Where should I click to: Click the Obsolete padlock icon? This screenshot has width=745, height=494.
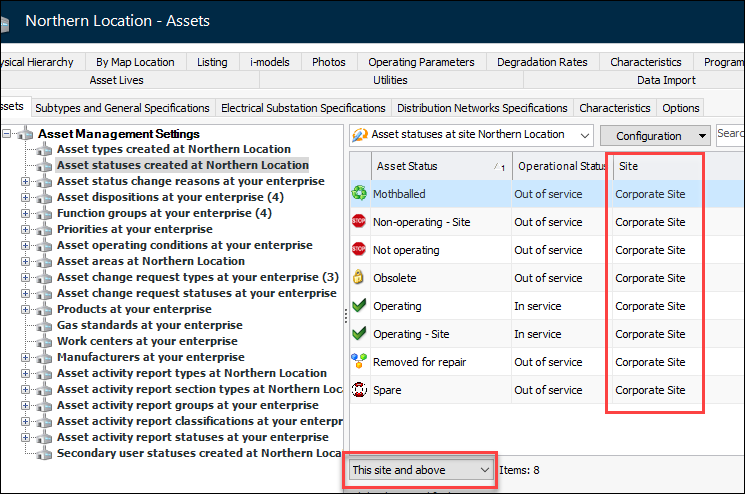pyautogui.click(x=360, y=278)
